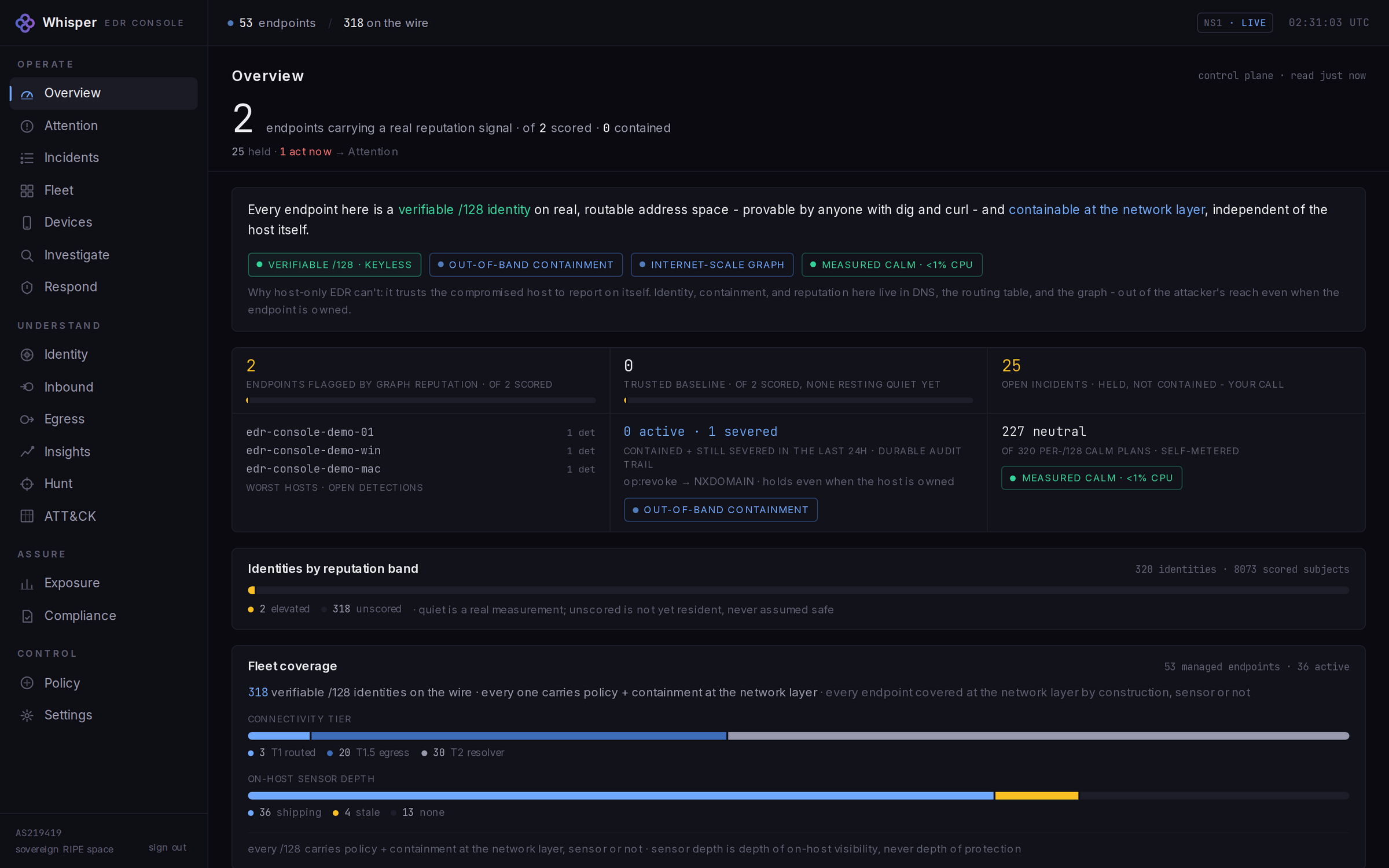Click the Settings gear icon

point(27,716)
